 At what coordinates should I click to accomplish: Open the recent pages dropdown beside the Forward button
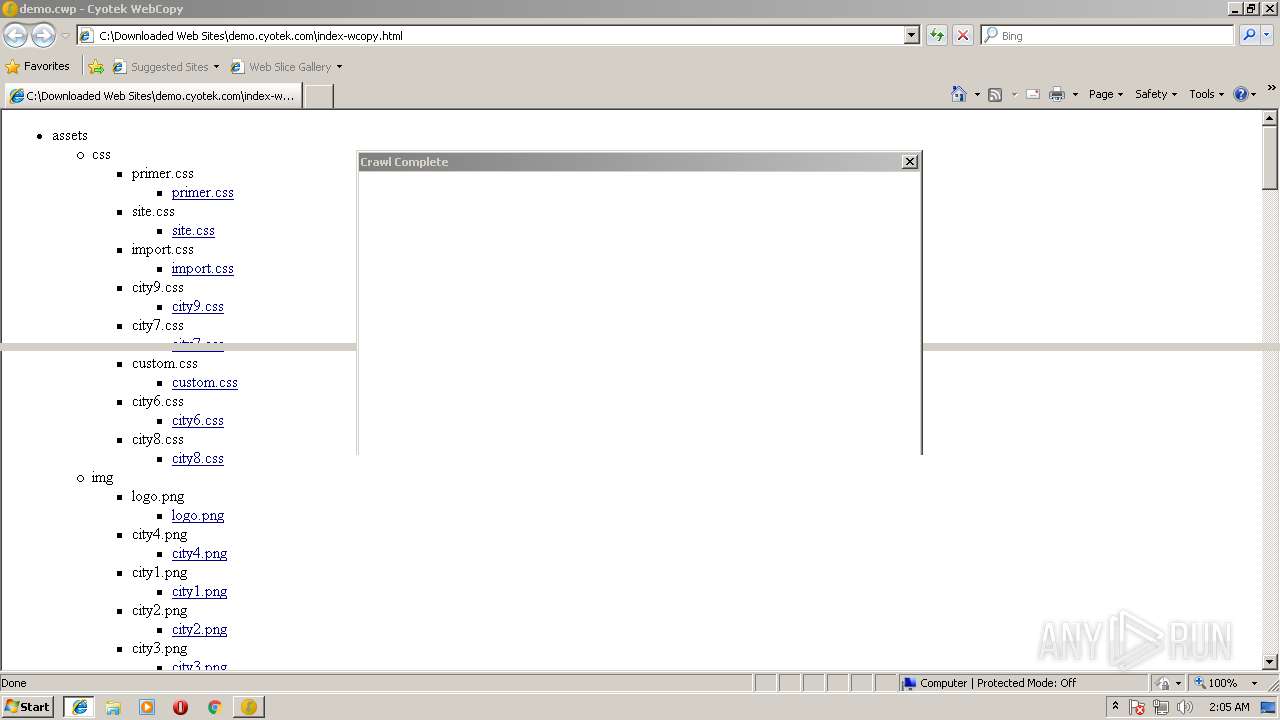65,35
